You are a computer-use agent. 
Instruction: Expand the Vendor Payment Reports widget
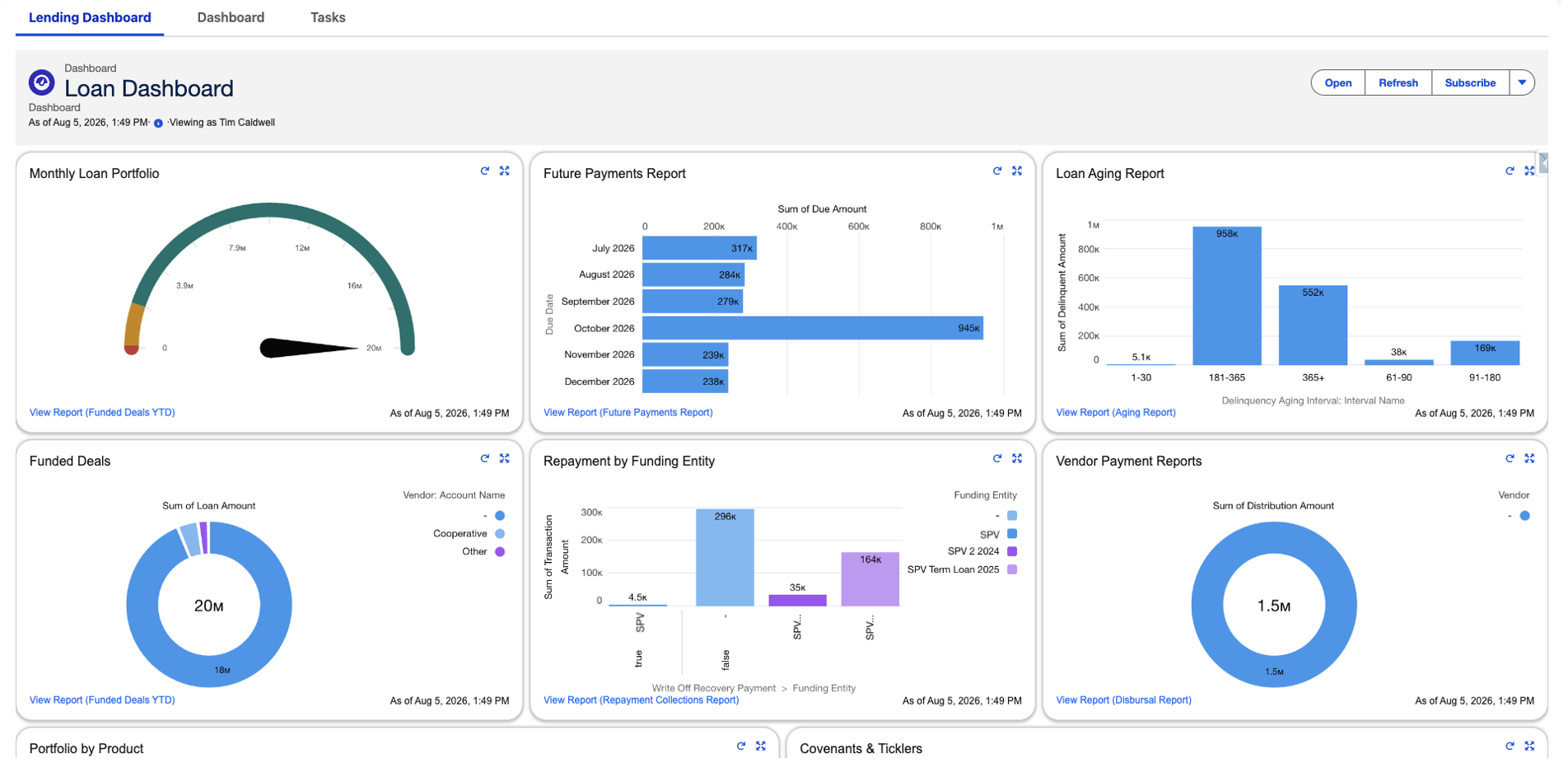(x=1529, y=458)
